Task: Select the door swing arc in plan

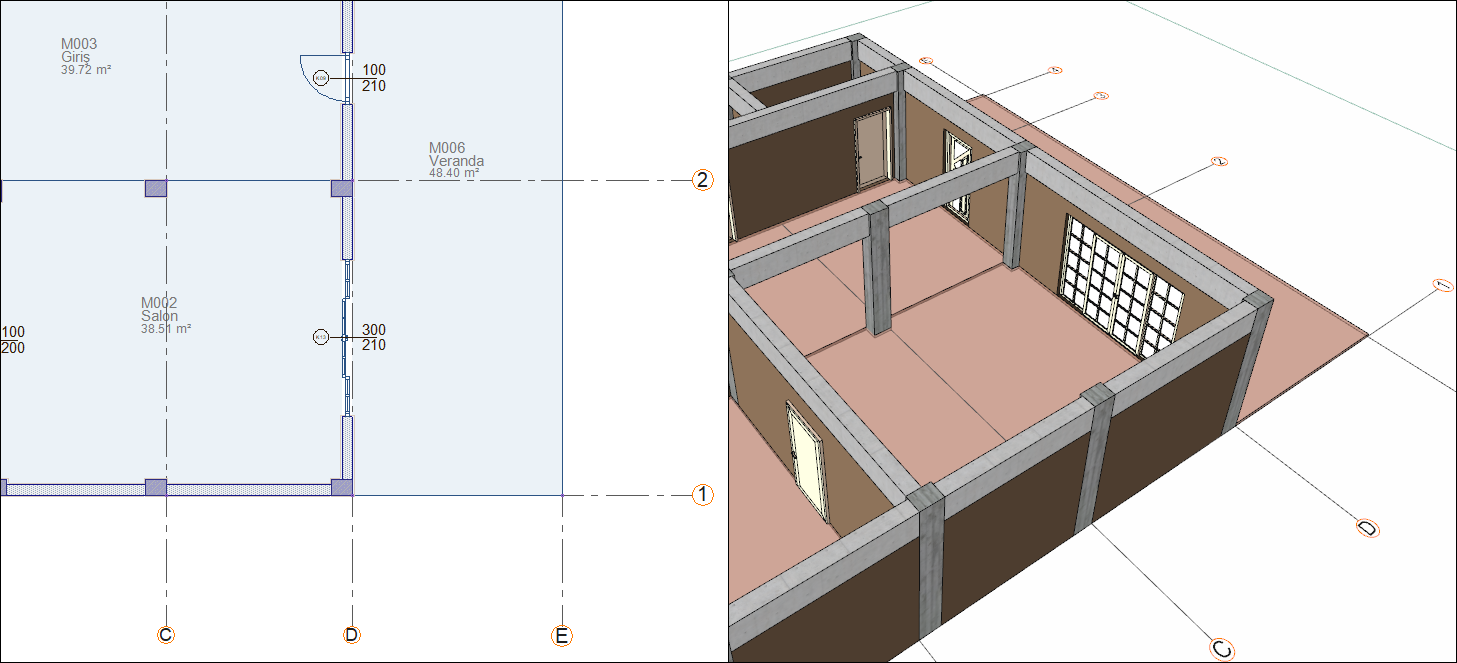Action: (x=316, y=78)
